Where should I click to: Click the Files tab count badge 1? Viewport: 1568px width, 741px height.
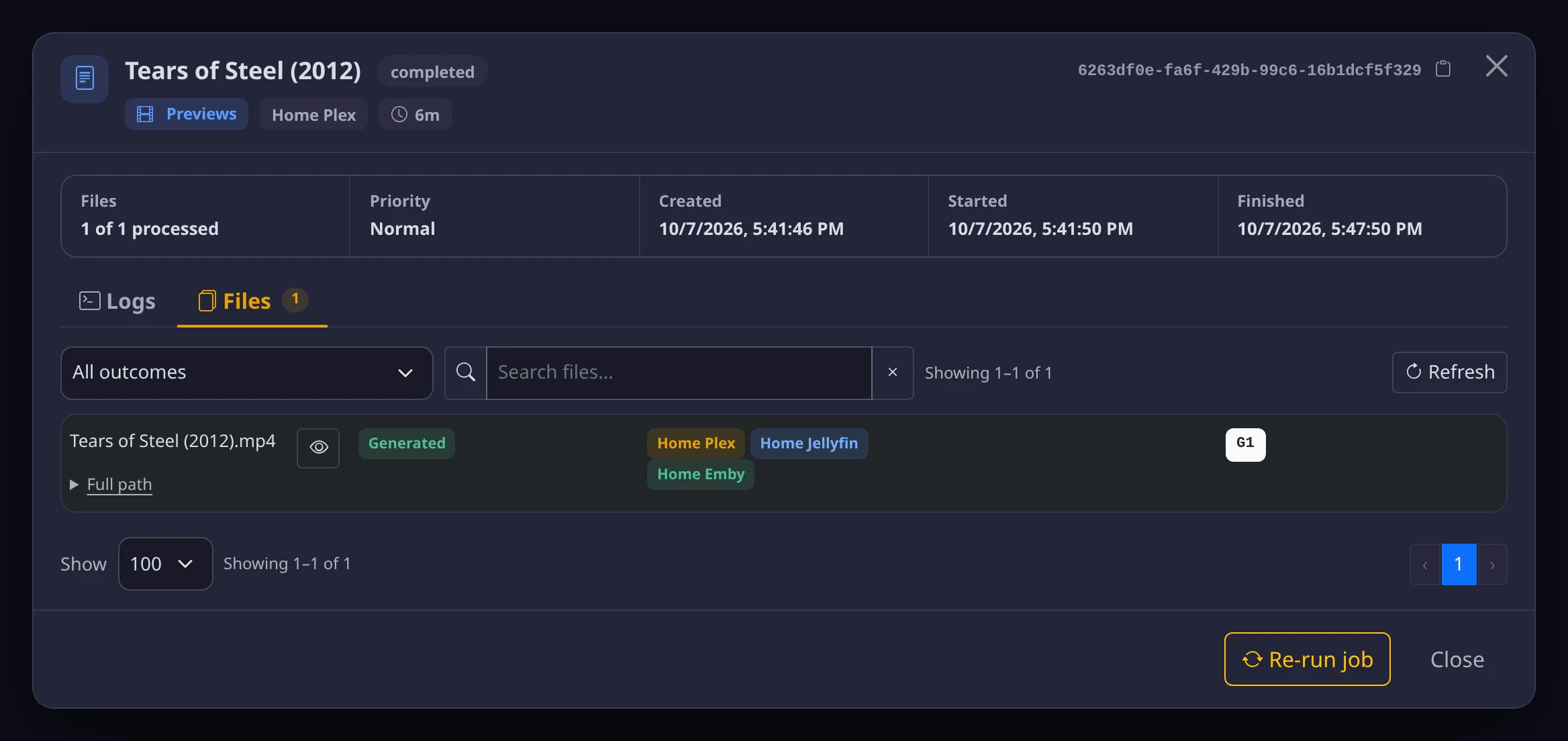click(x=295, y=299)
